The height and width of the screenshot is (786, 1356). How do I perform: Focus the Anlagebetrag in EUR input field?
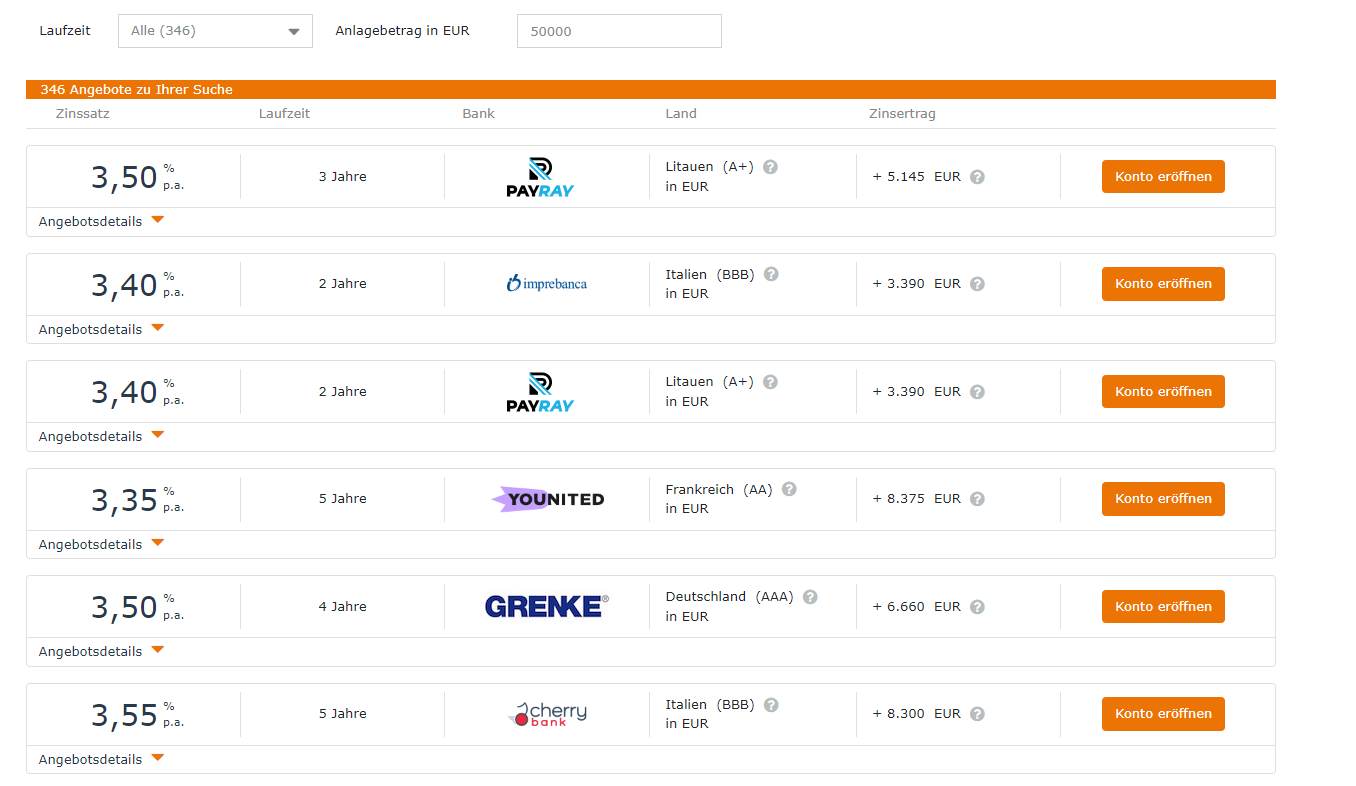pos(619,31)
